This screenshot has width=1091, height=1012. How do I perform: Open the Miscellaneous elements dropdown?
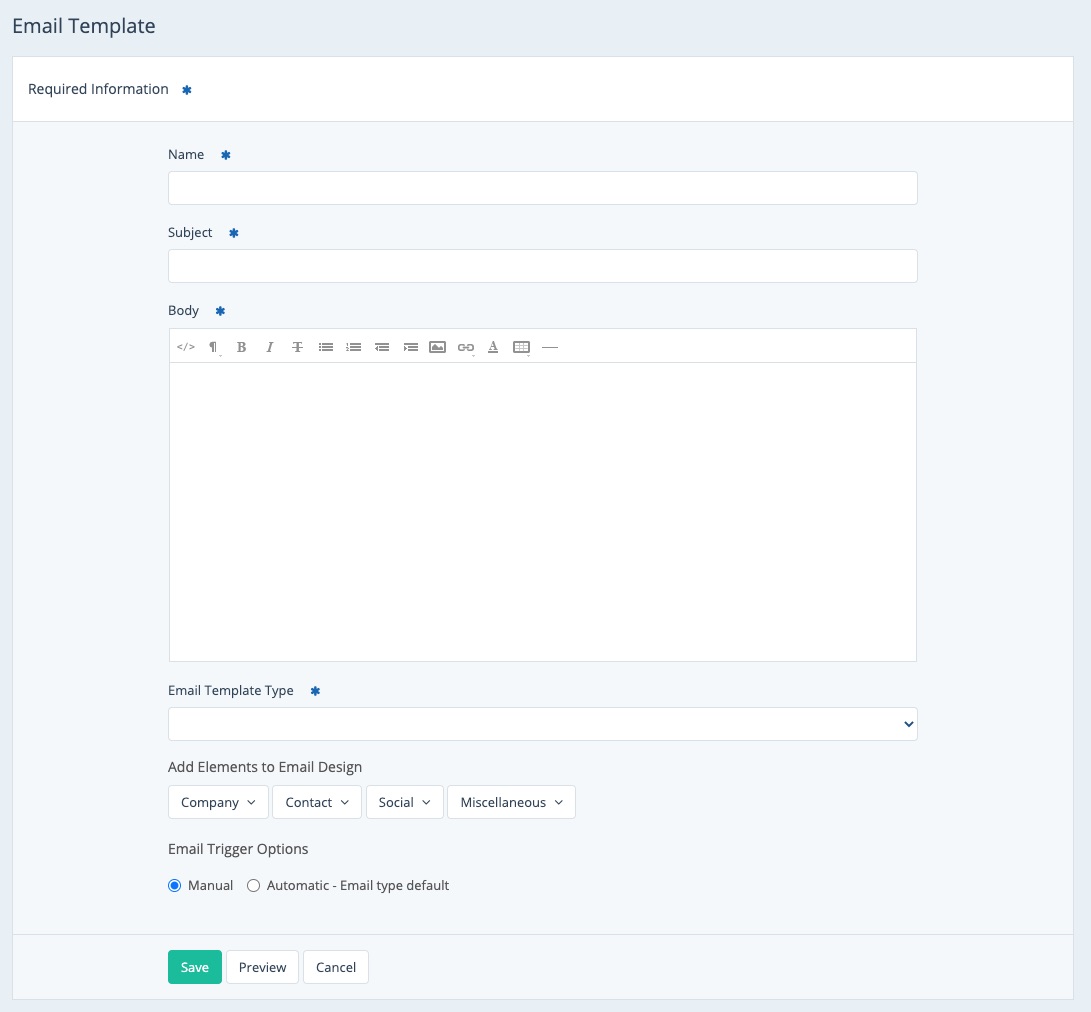click(x=511, y=802)
